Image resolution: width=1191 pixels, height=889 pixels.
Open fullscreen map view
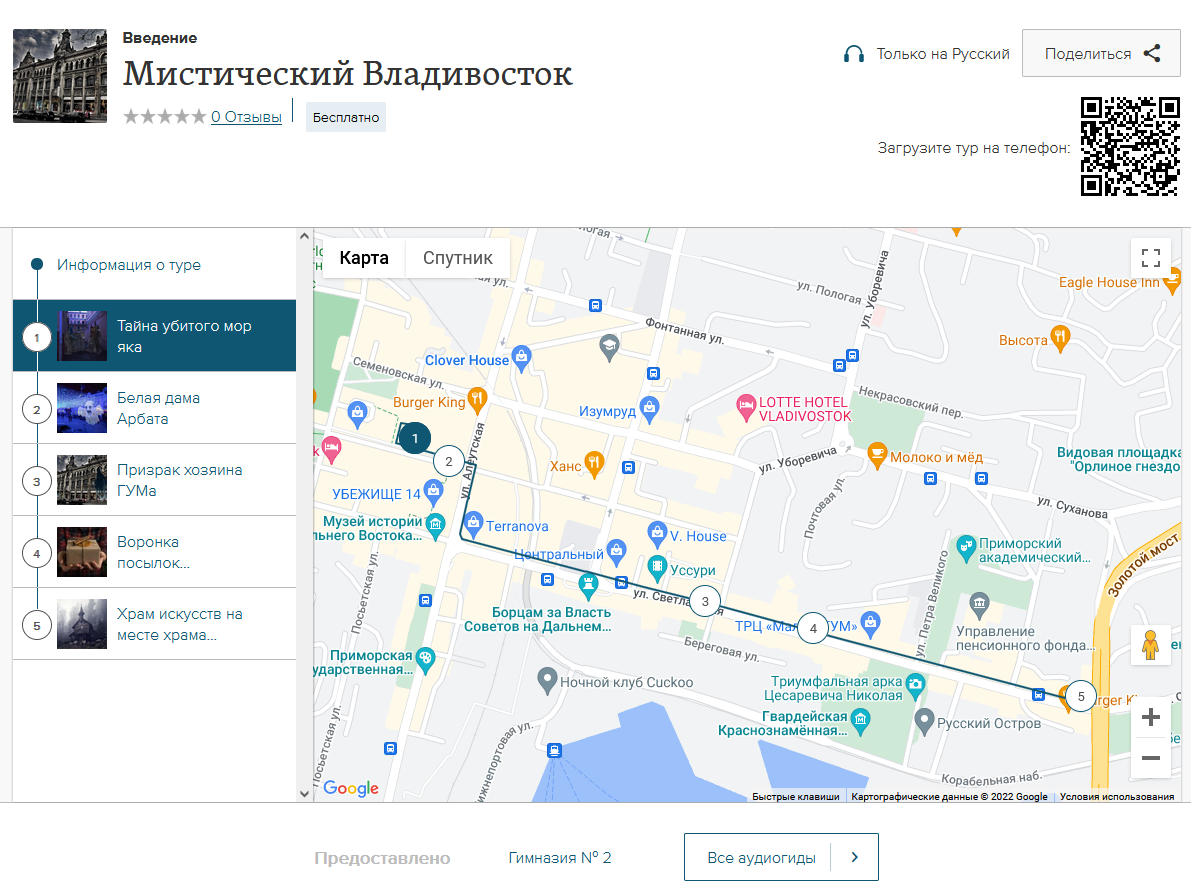(x=1150, y=258)
